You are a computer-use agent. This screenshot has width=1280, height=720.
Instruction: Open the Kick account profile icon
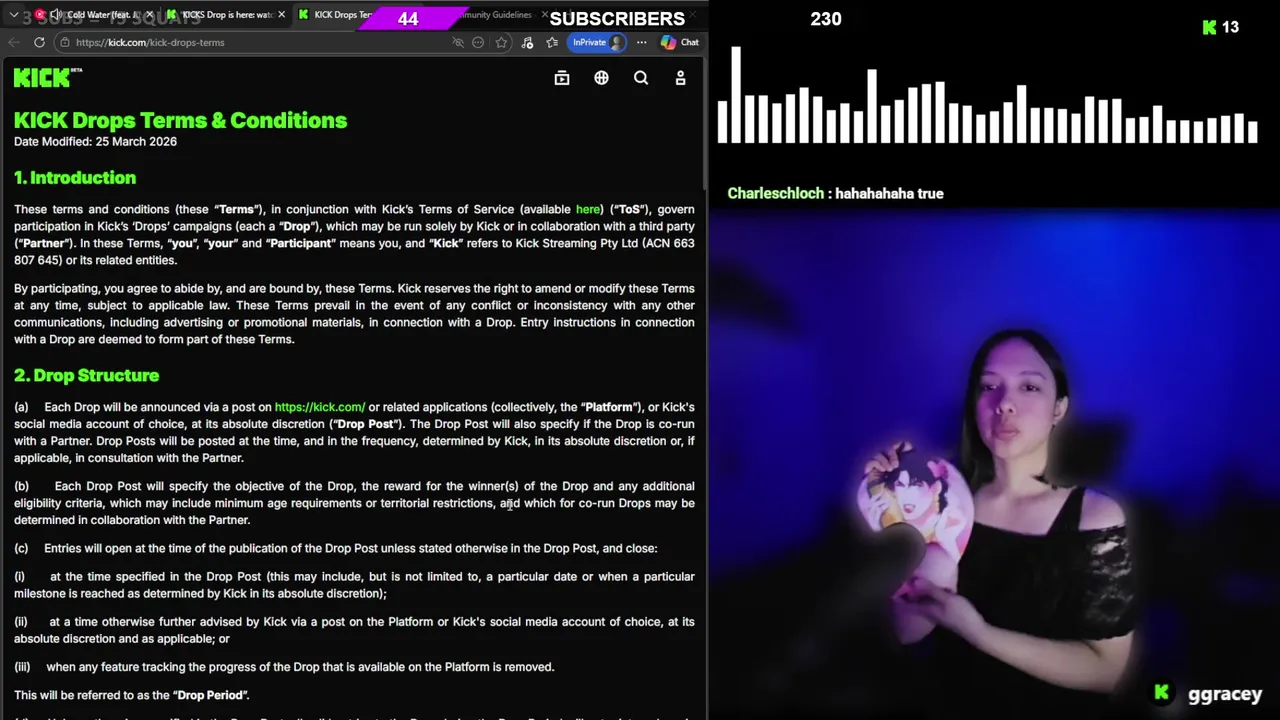pyautogui.click(x=680, y=78)
